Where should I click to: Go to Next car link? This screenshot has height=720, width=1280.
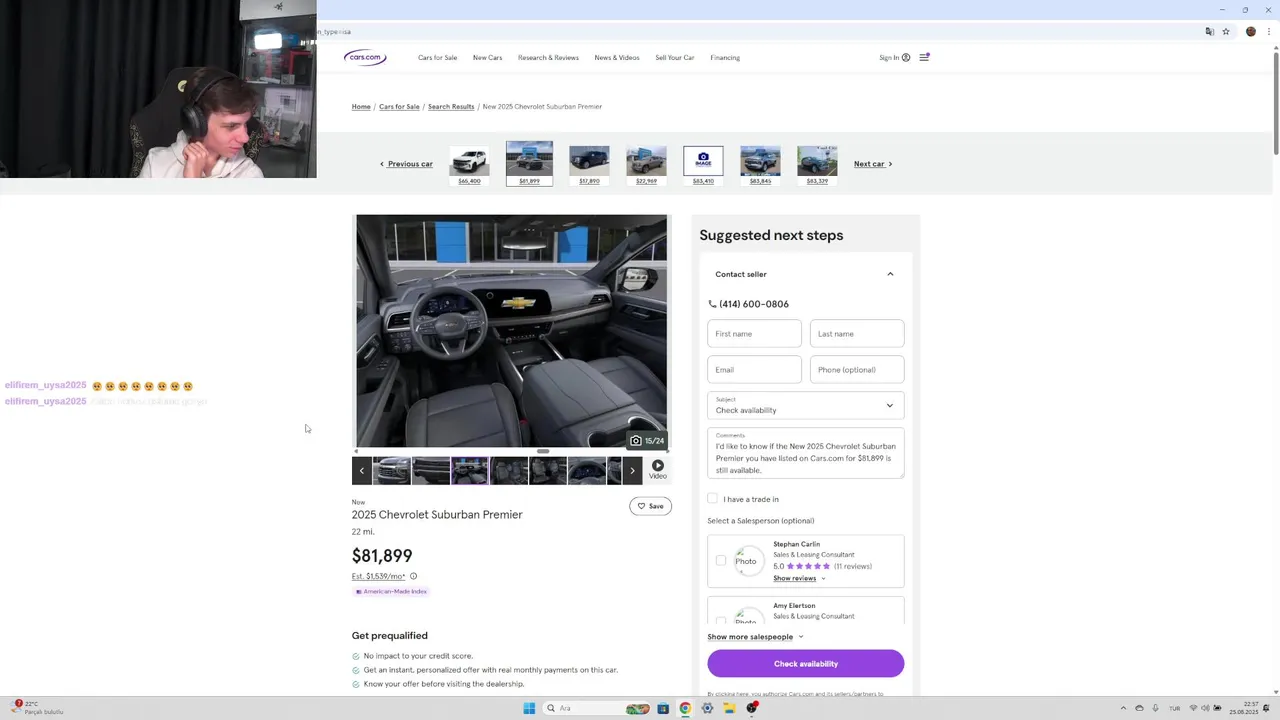click(873, 164)
